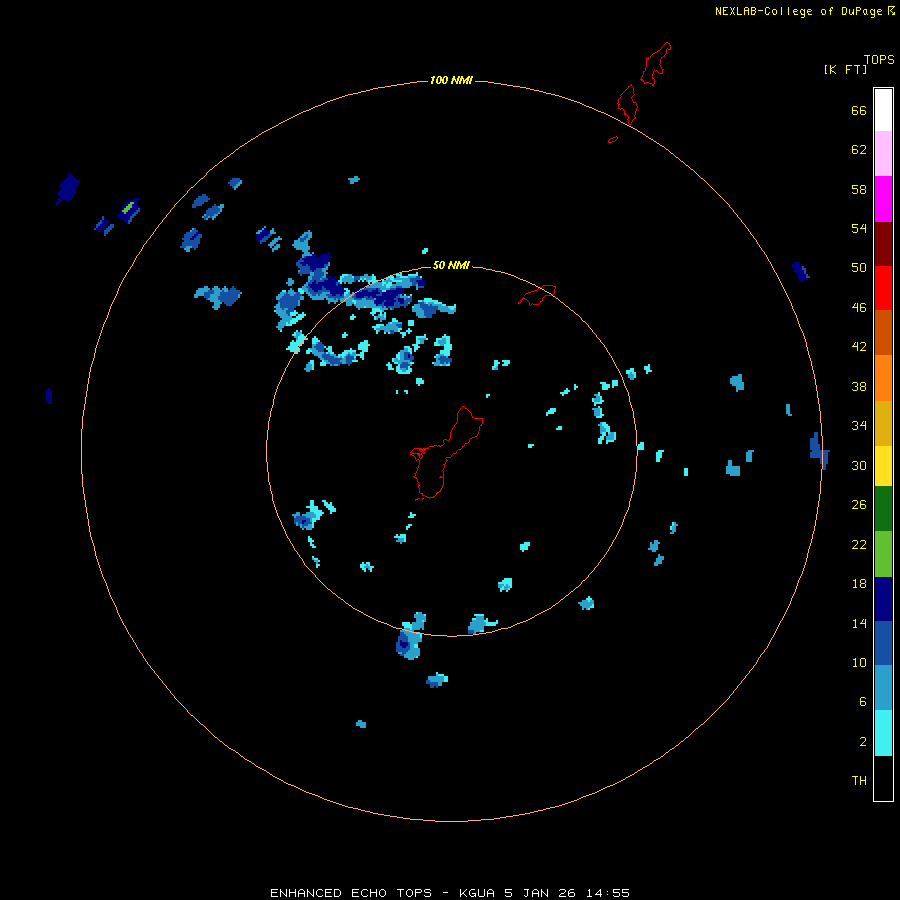This screenshot has width=900, height=900.
Task: Click the 38 legend value label
Action: (x=859, y=387)
